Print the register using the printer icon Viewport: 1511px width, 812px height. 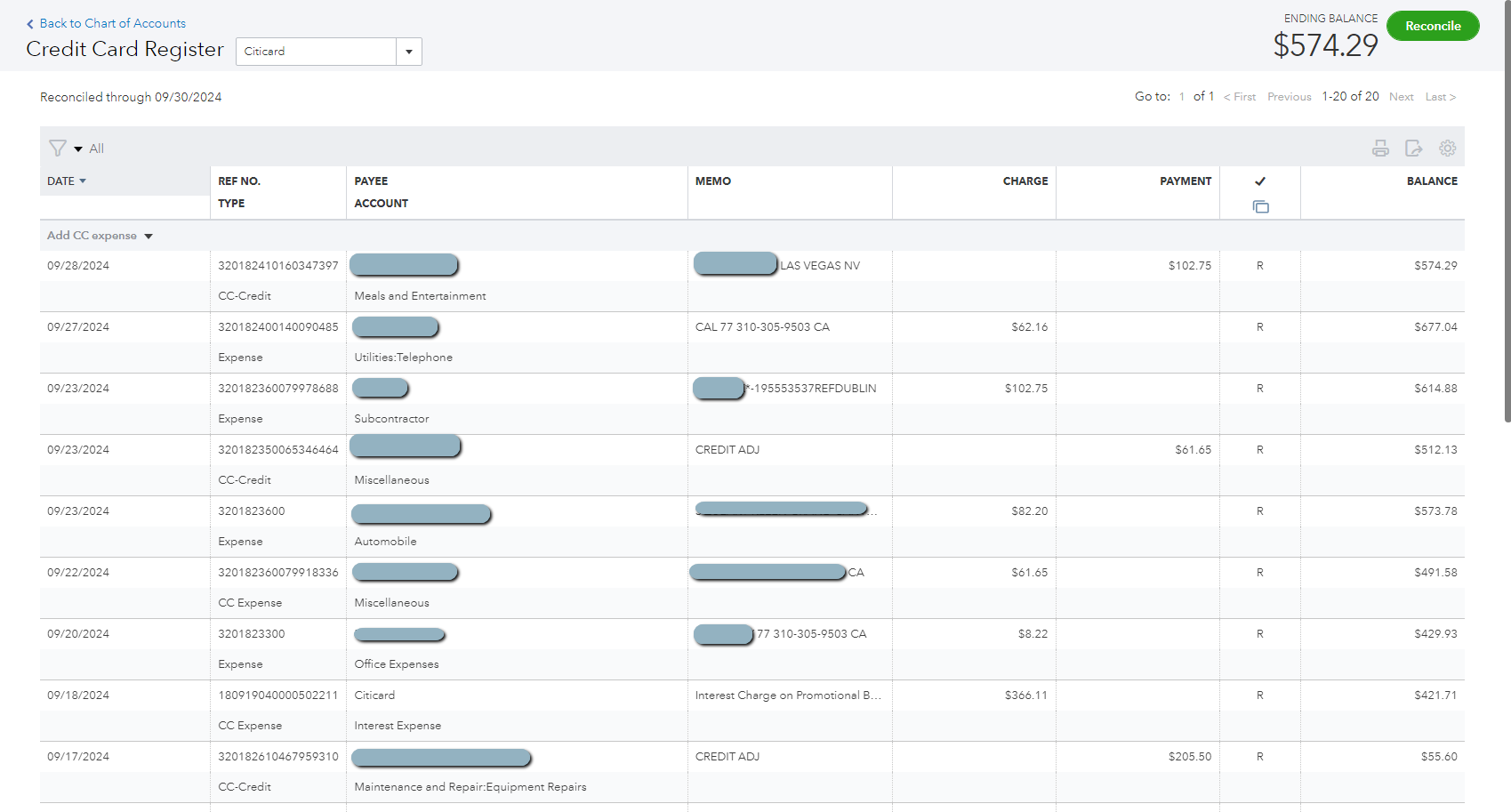(1380, 149)
